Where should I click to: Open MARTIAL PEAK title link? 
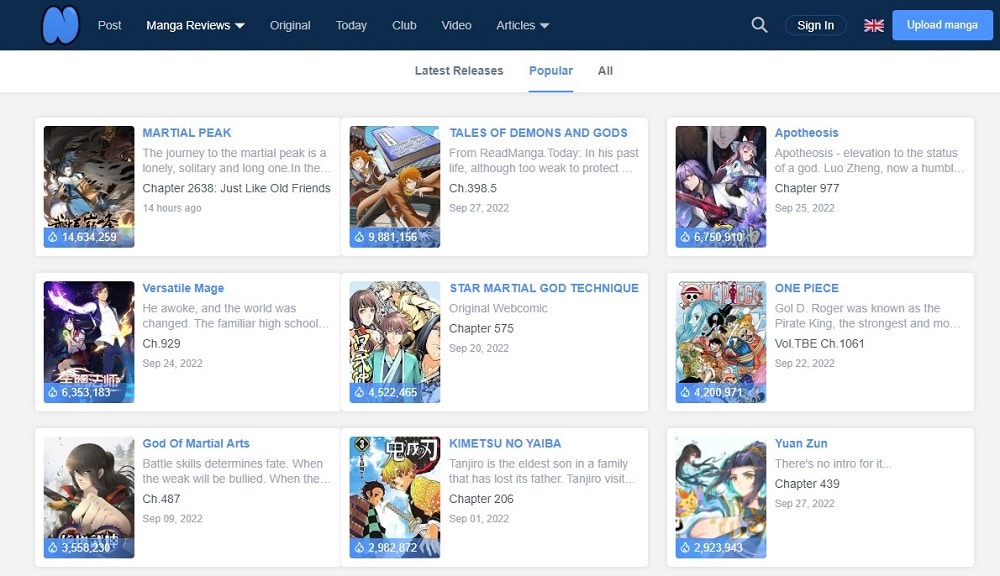click(x=186, y=133)
